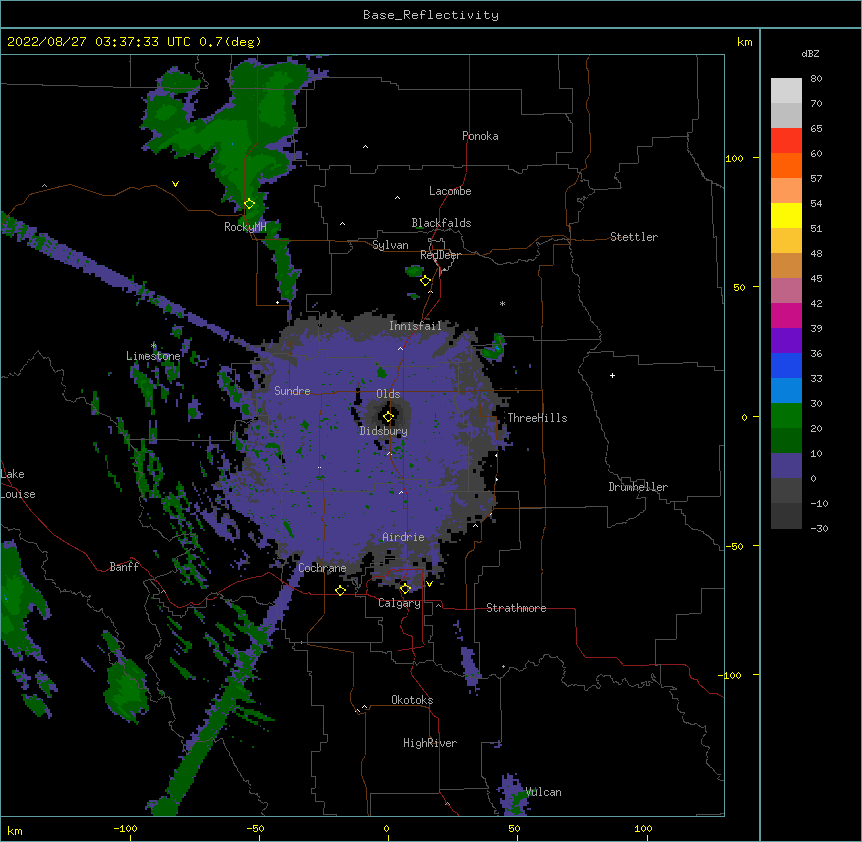Image resolution: width=862 pixels, height=842 pixels.
Task: Click the light gray swatch between 80 and 70
Action: pyautogui.click(x=786, y=90)
